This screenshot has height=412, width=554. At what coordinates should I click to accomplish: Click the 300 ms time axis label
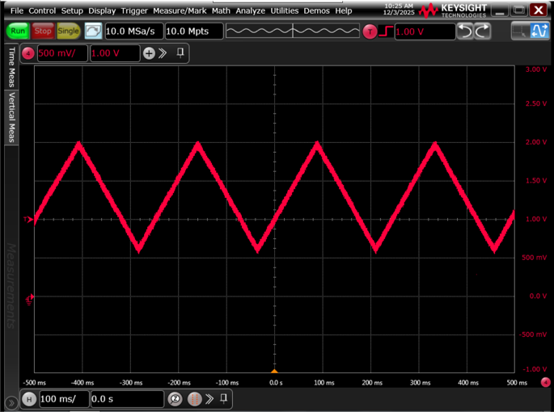click(x=420, y=383)
